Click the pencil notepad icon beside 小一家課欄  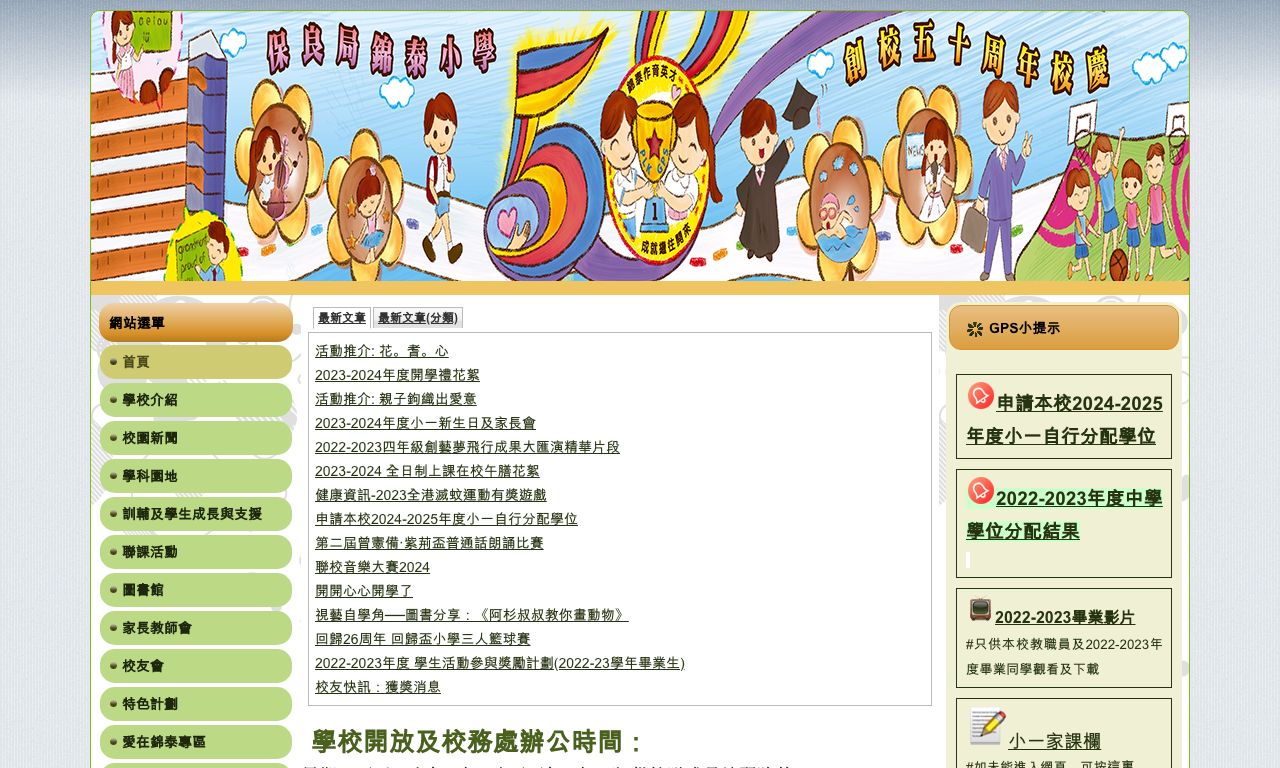coord(984,726)
